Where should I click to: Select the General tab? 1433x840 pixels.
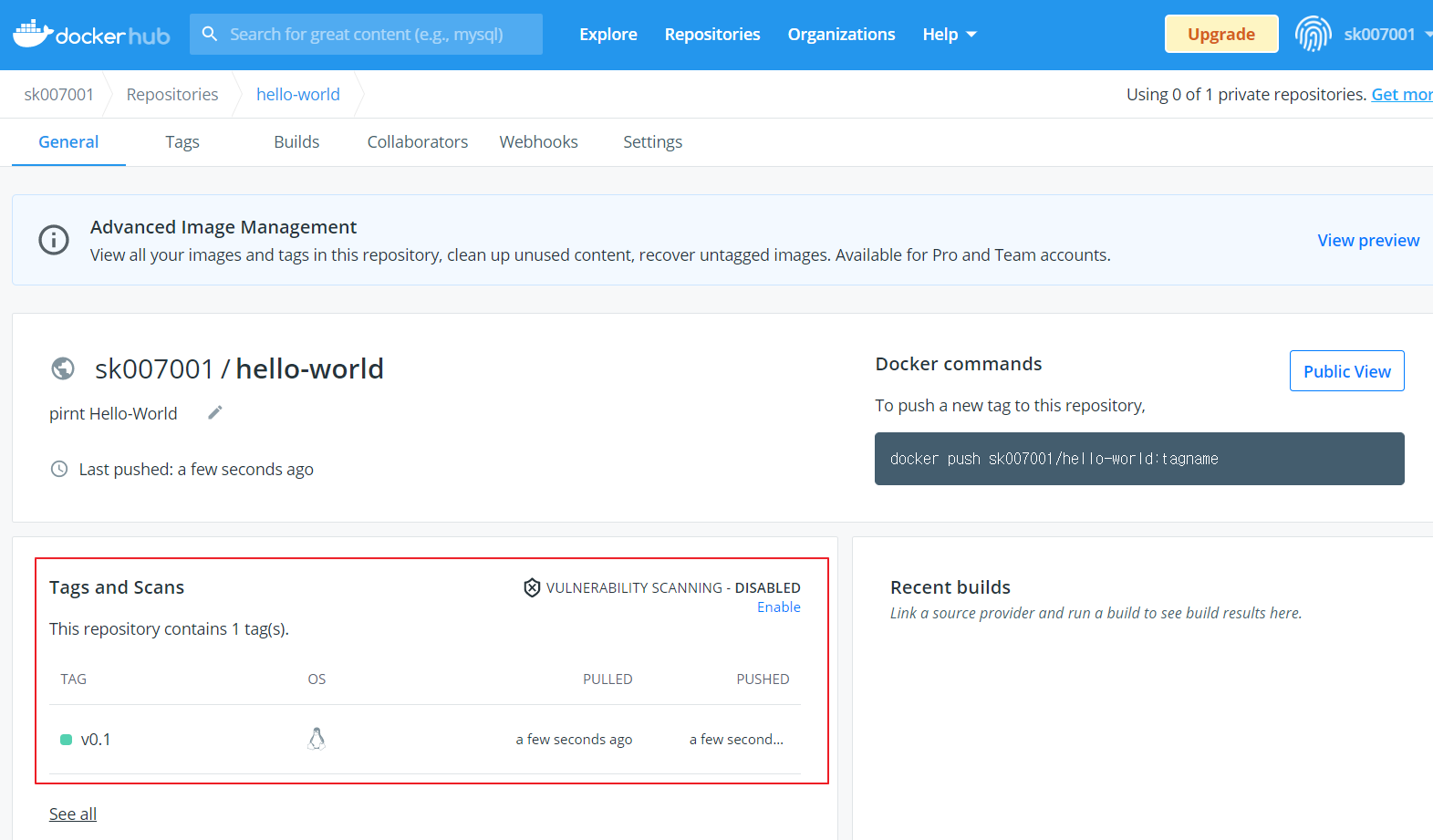point(68,141)
